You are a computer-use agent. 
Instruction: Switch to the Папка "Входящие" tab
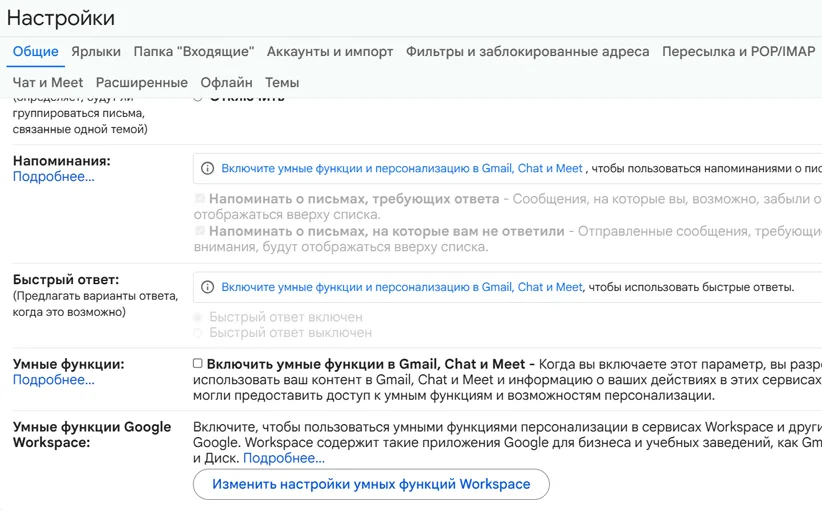[194, 52]
